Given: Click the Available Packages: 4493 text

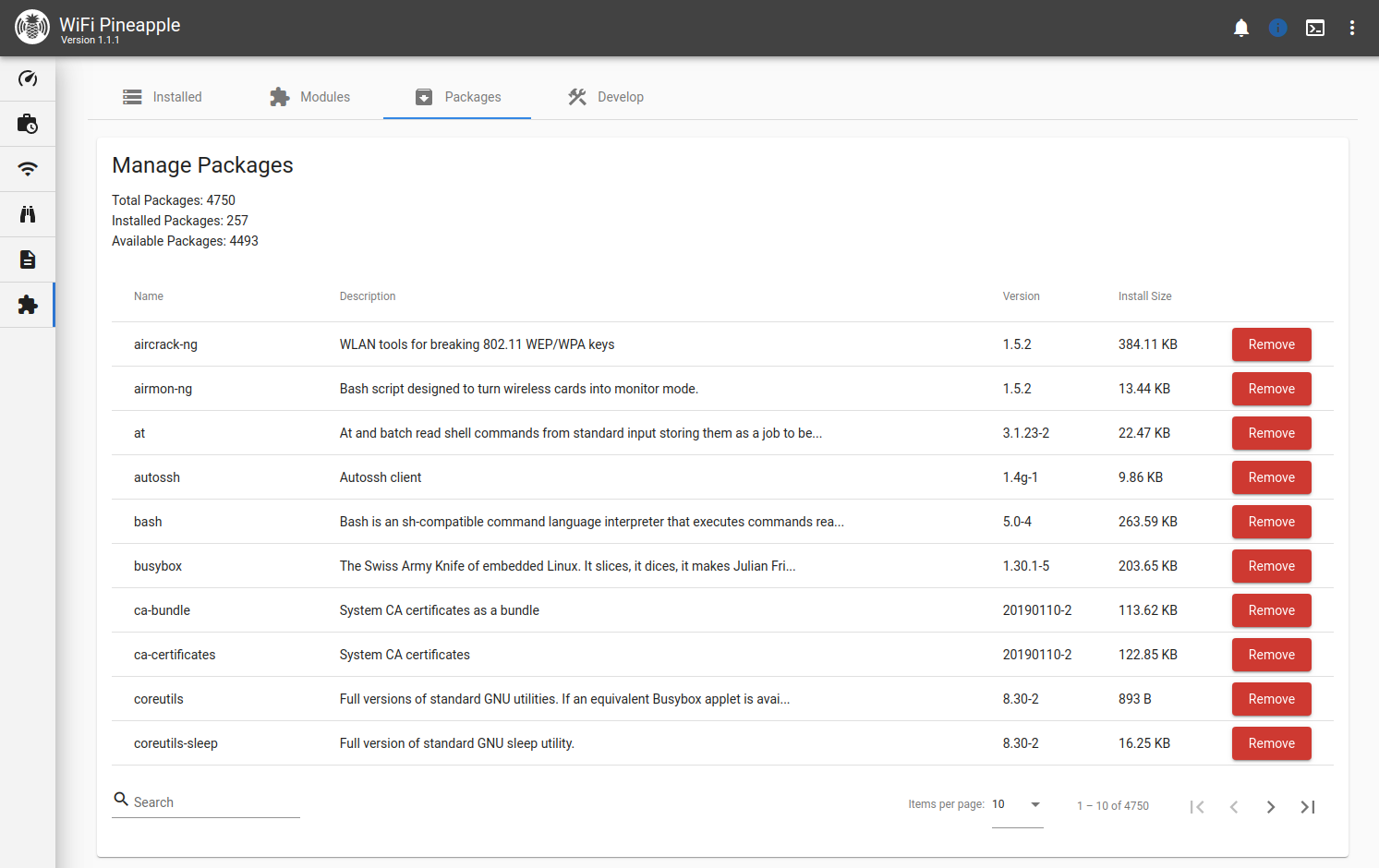Looking at the screenshot, I should tap(185, 241).
